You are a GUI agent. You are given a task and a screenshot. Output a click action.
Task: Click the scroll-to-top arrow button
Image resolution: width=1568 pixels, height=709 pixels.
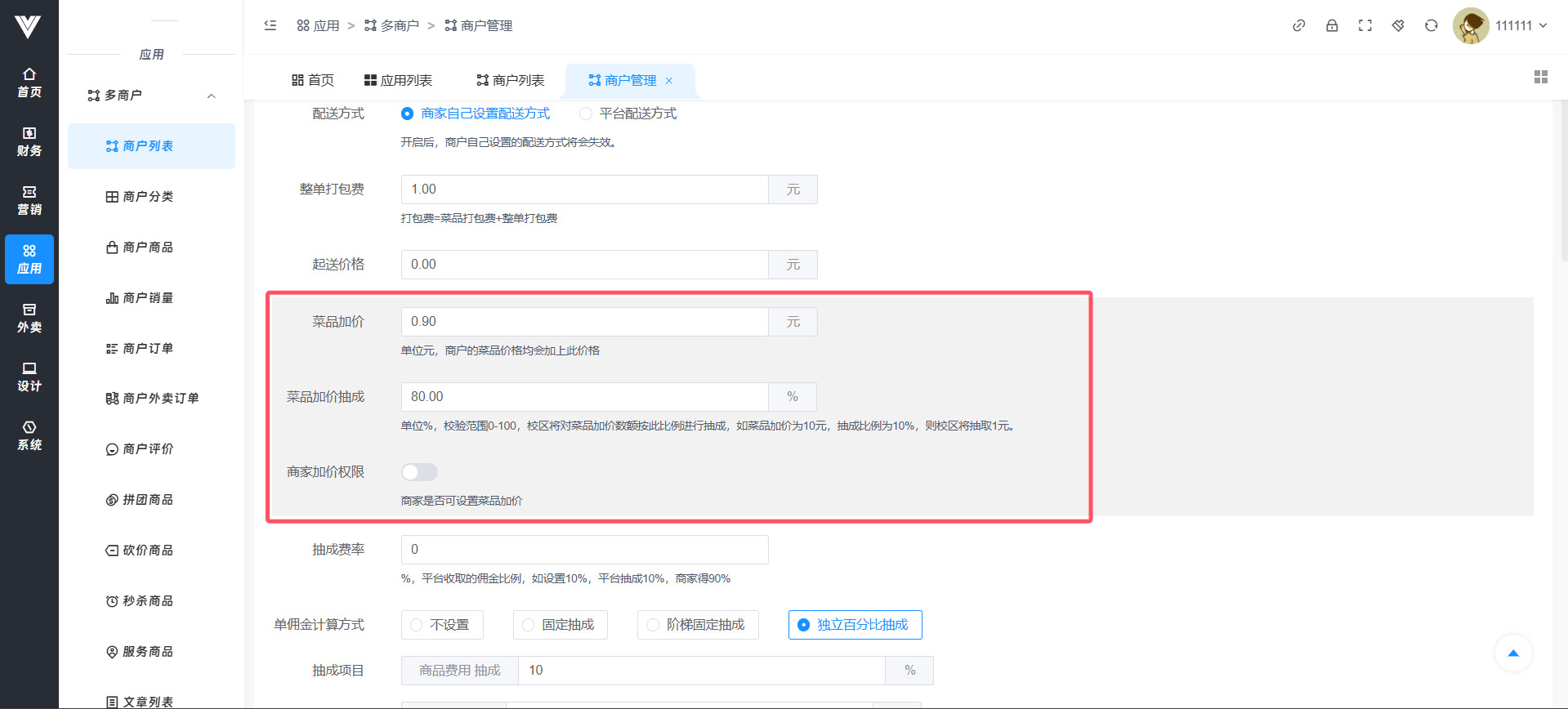point(1512,653)
